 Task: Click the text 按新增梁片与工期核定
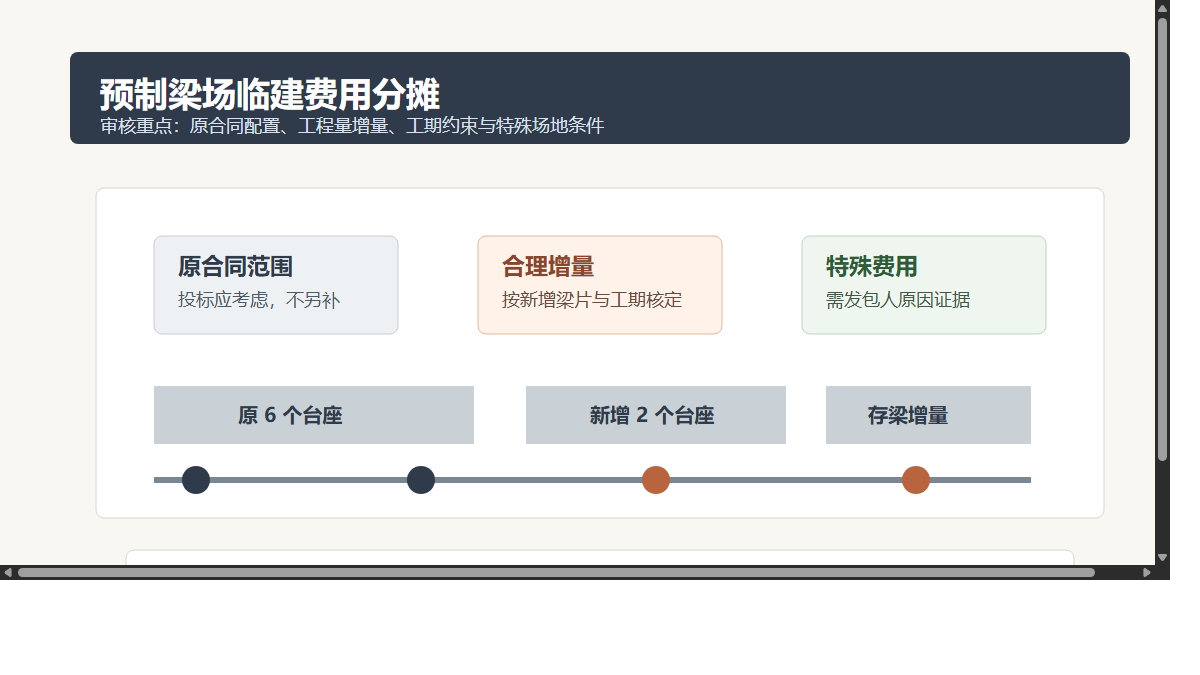point(592,300)
